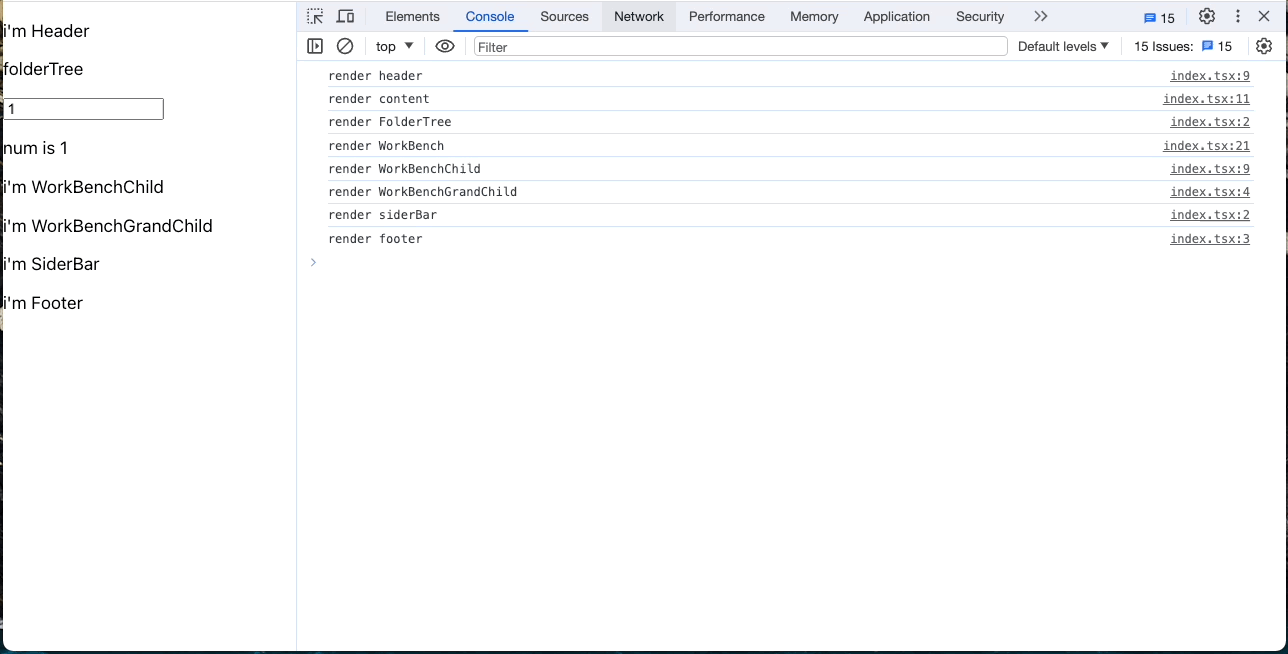Click the "i'm WorkBenchGrandChild" text
The height and width of the screenshot is (654, 1288).
click(x=108, y=226)
